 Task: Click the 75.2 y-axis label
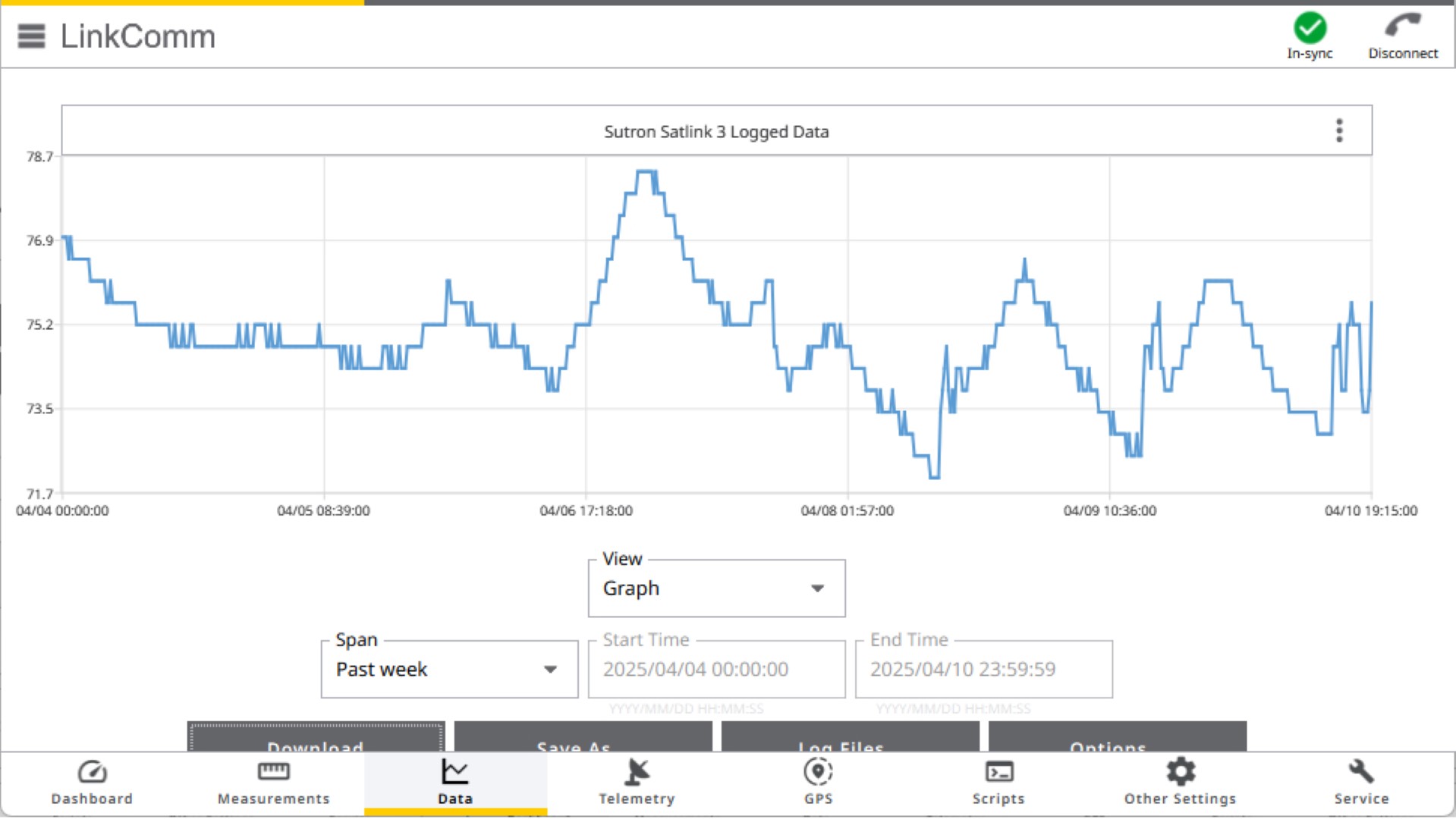coord(39,325)
